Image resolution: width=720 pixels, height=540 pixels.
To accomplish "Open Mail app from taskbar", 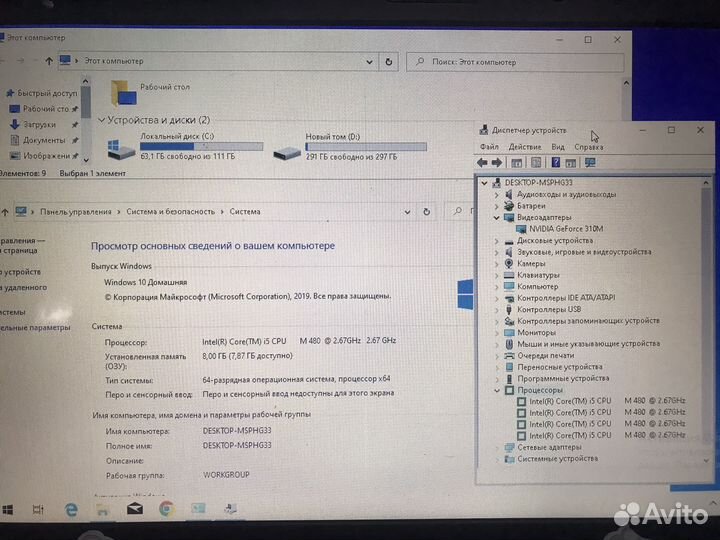I will click(x=135, y=509).
